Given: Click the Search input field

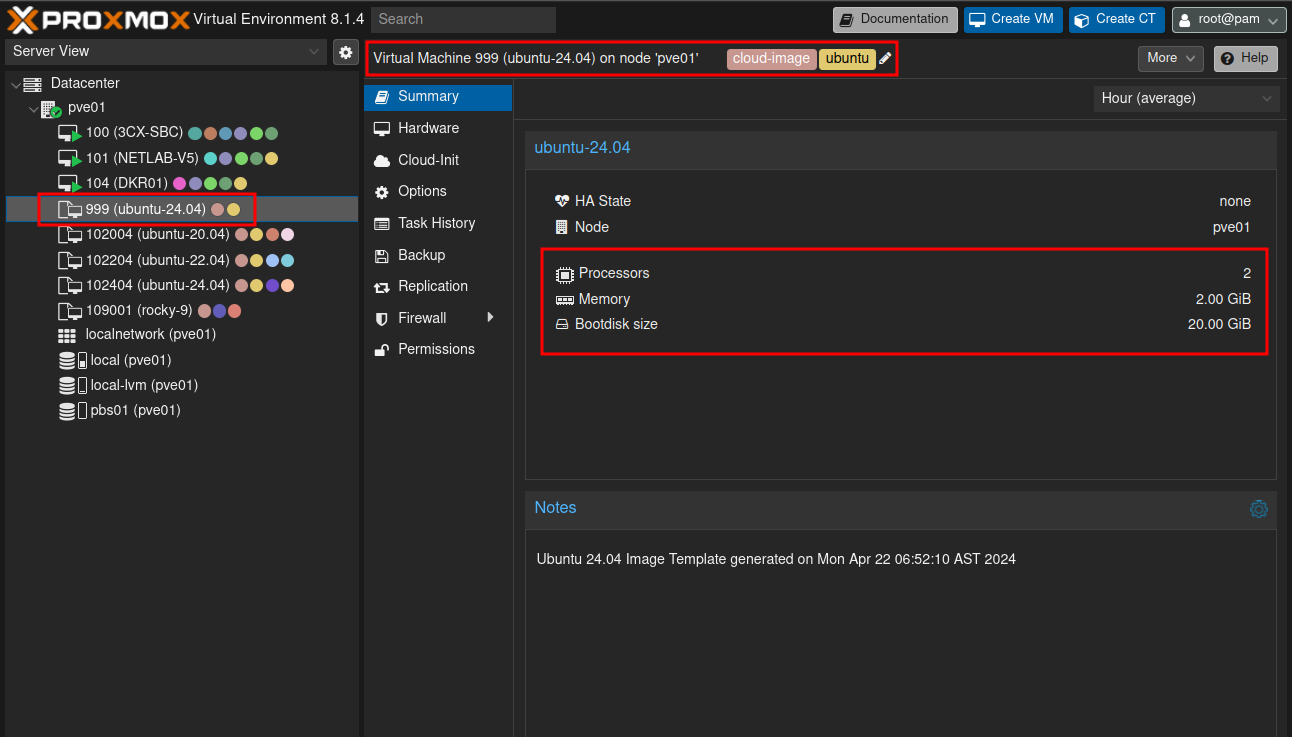Looking at the screenshot, I should (x=463, y=19).
